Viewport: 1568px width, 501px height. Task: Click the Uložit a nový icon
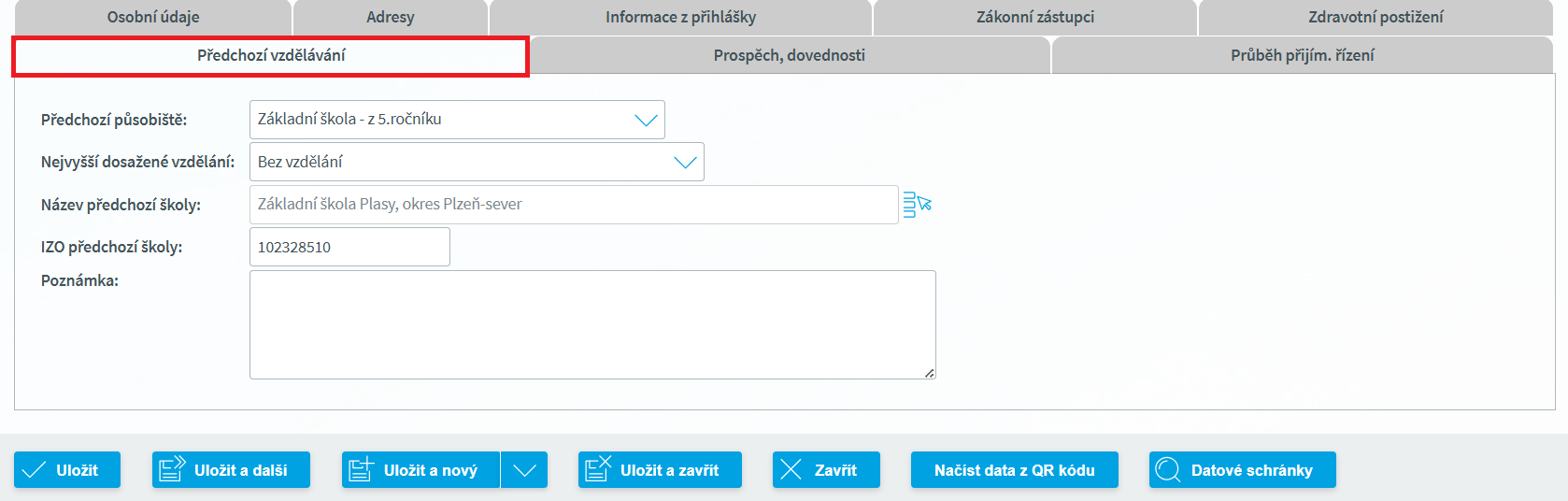362,469
